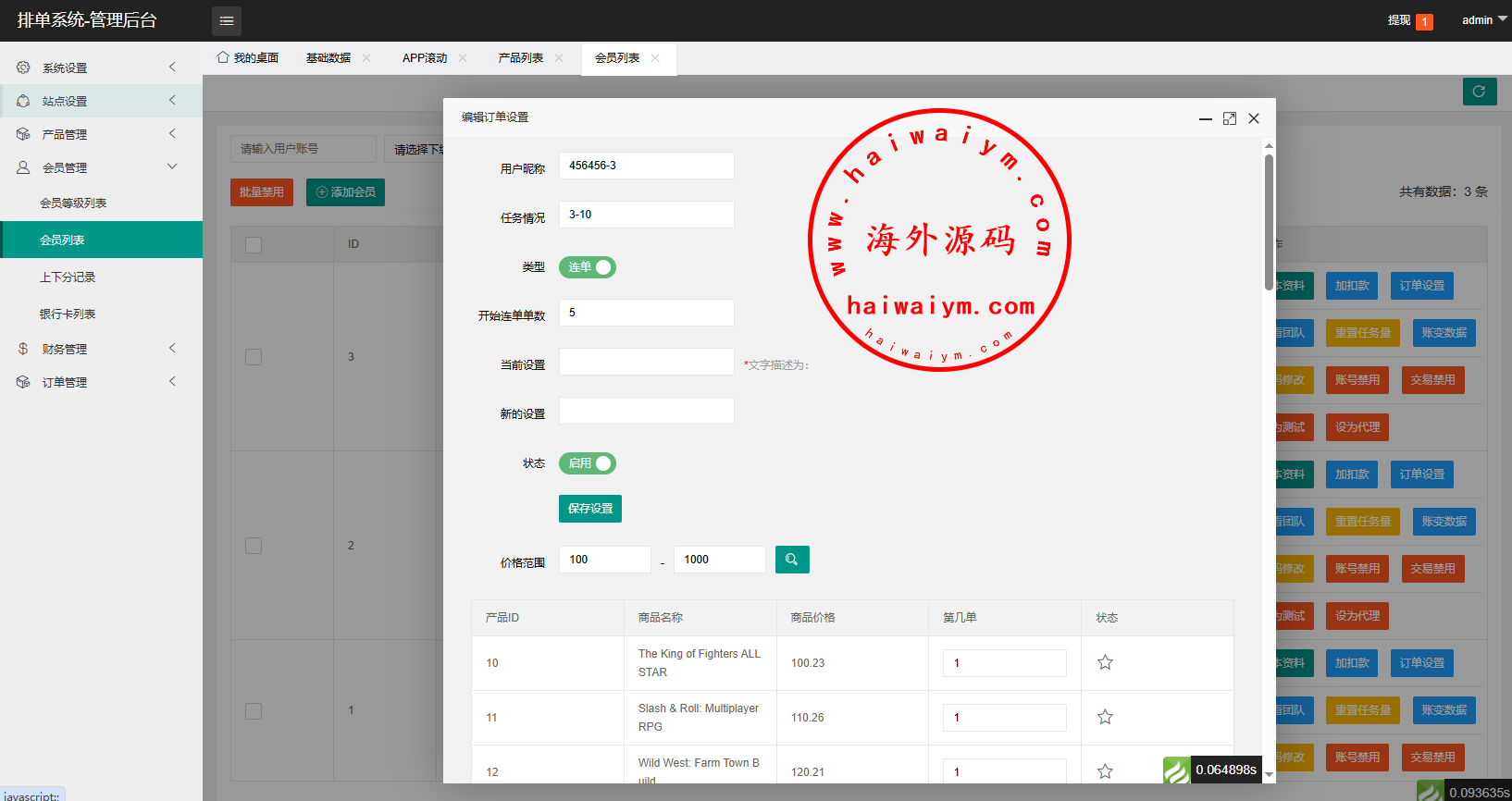Click the dialog scrollbar up arrow
Viewport: 1512px width, 801px height.
click(x=1269, y=145)
